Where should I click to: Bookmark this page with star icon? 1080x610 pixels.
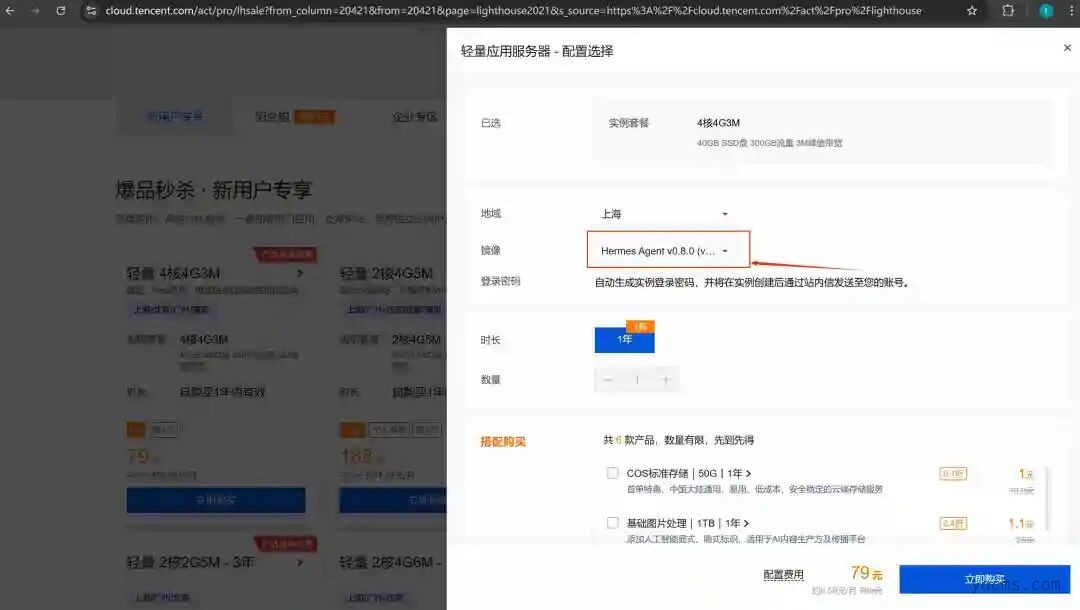click(x=972, y=11)
